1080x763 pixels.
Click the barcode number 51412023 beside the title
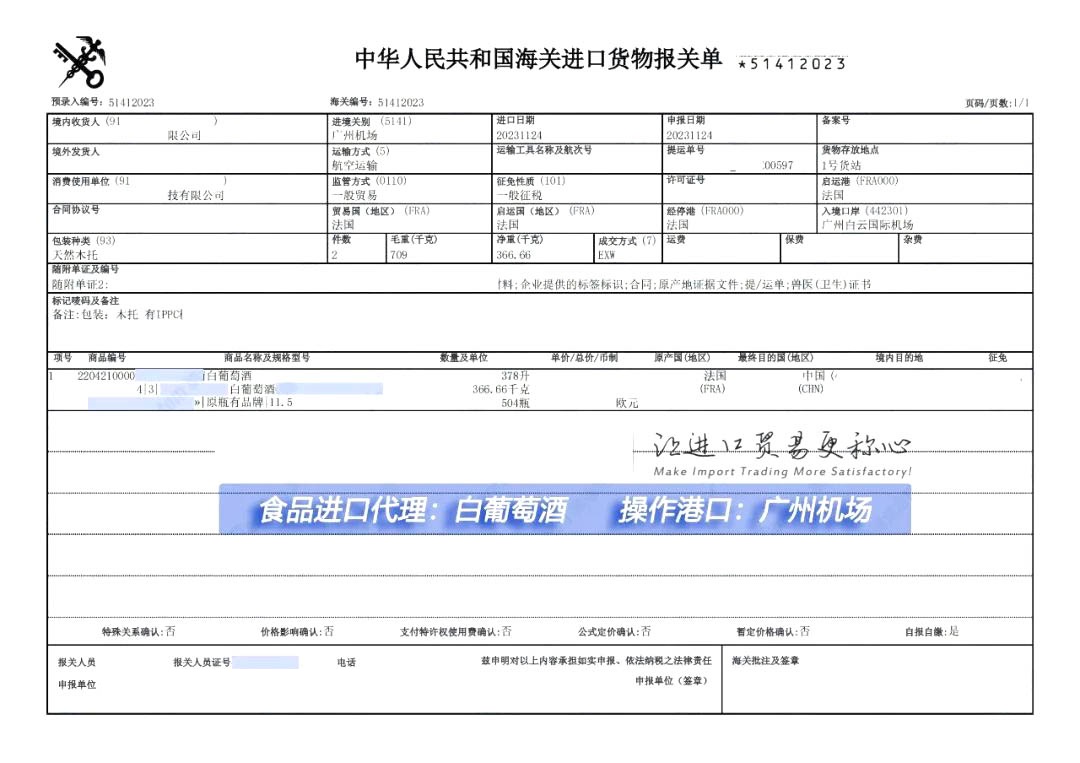(x=791, y=64)
